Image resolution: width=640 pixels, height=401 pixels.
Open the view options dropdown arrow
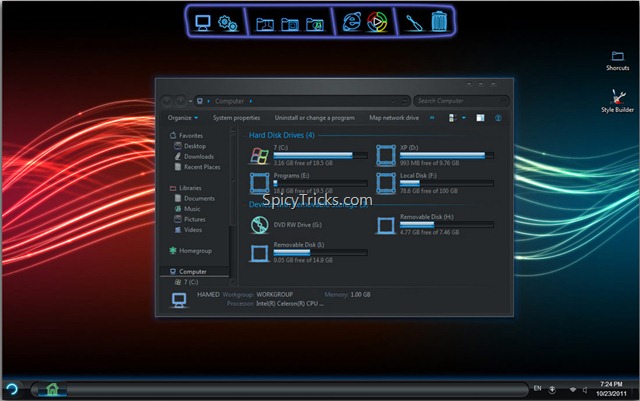tap(464, 118)
